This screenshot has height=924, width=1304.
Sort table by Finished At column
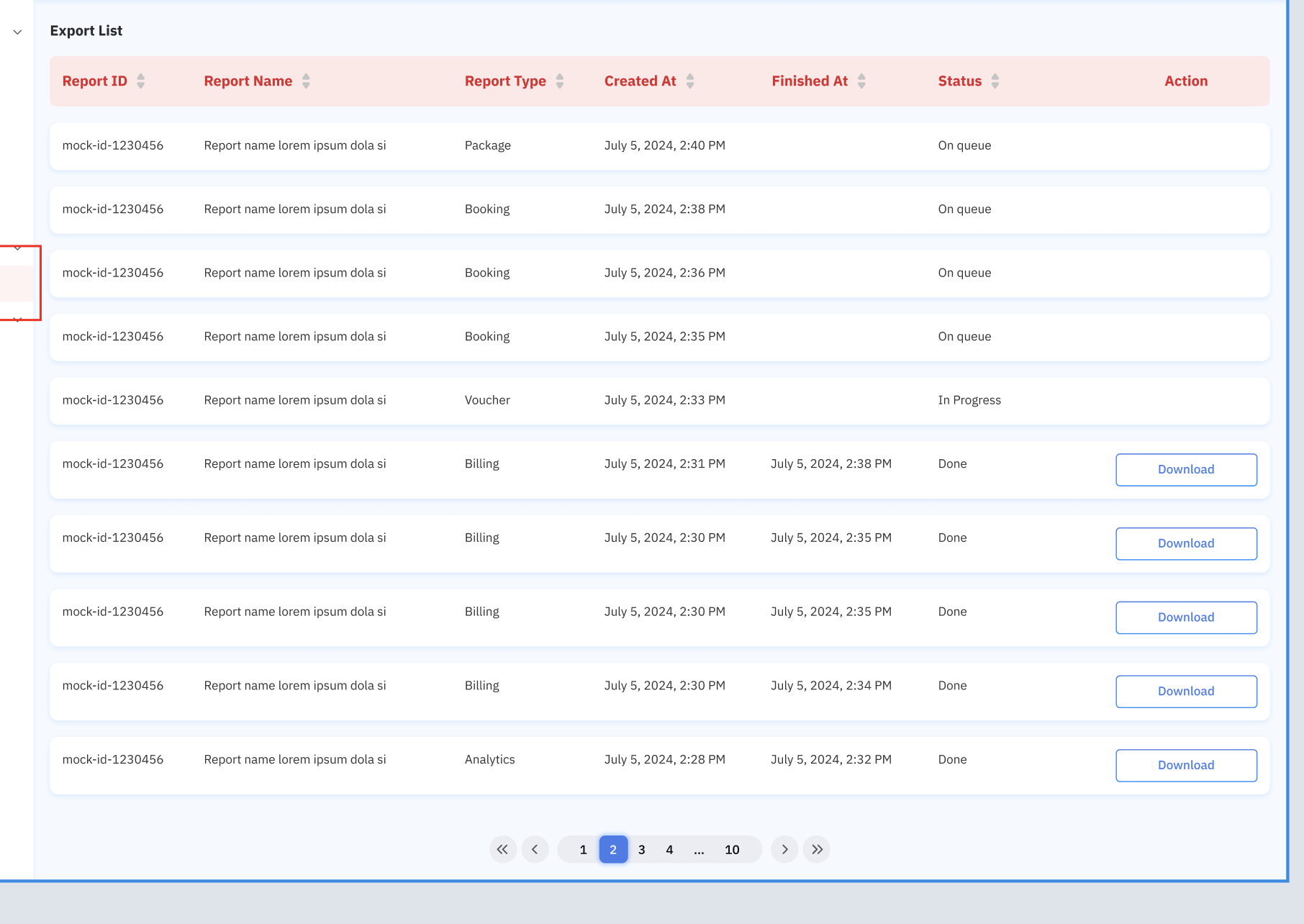pyautogui.click(x=861, y=81)
